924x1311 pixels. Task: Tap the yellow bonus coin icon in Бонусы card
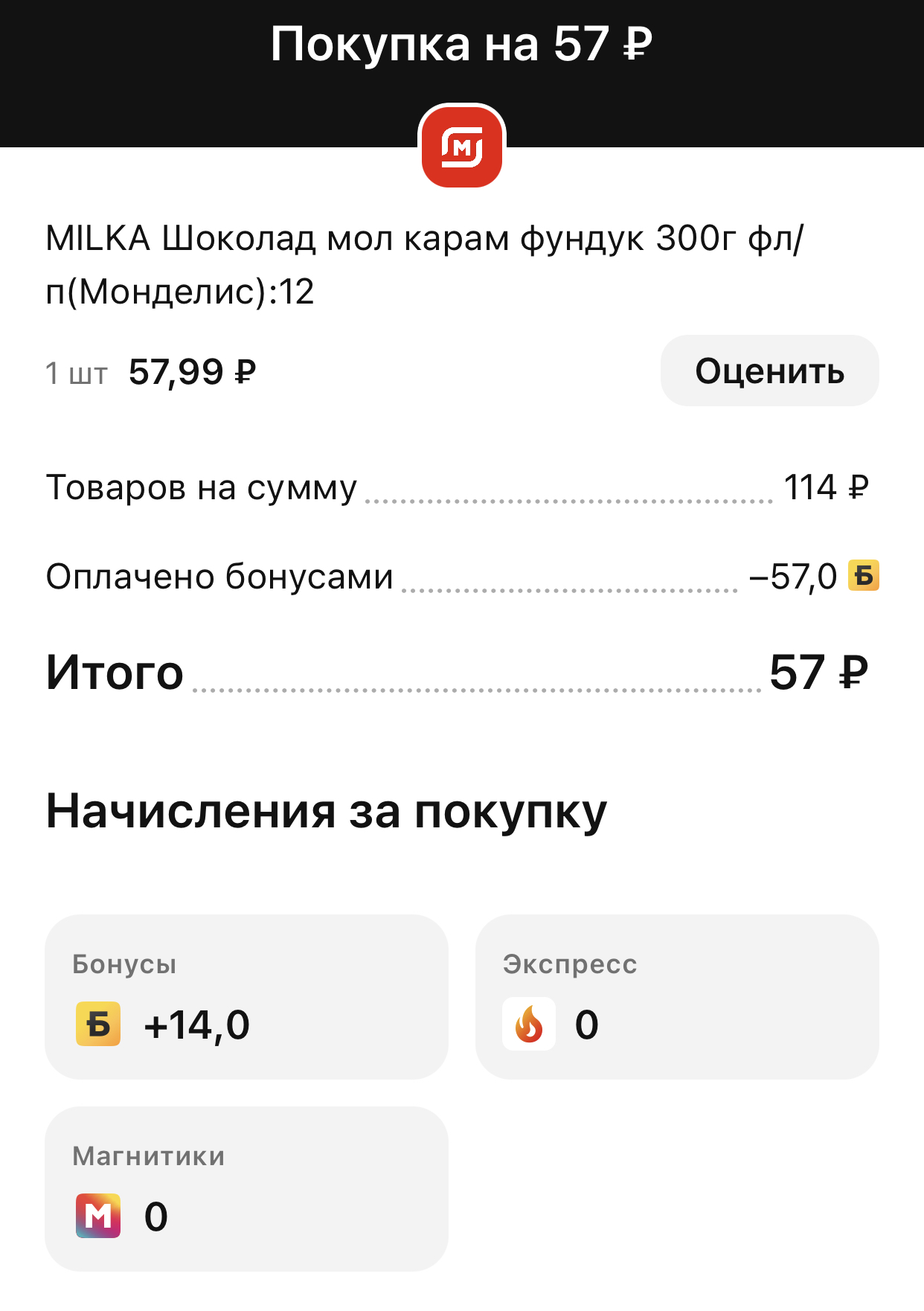98,1024
